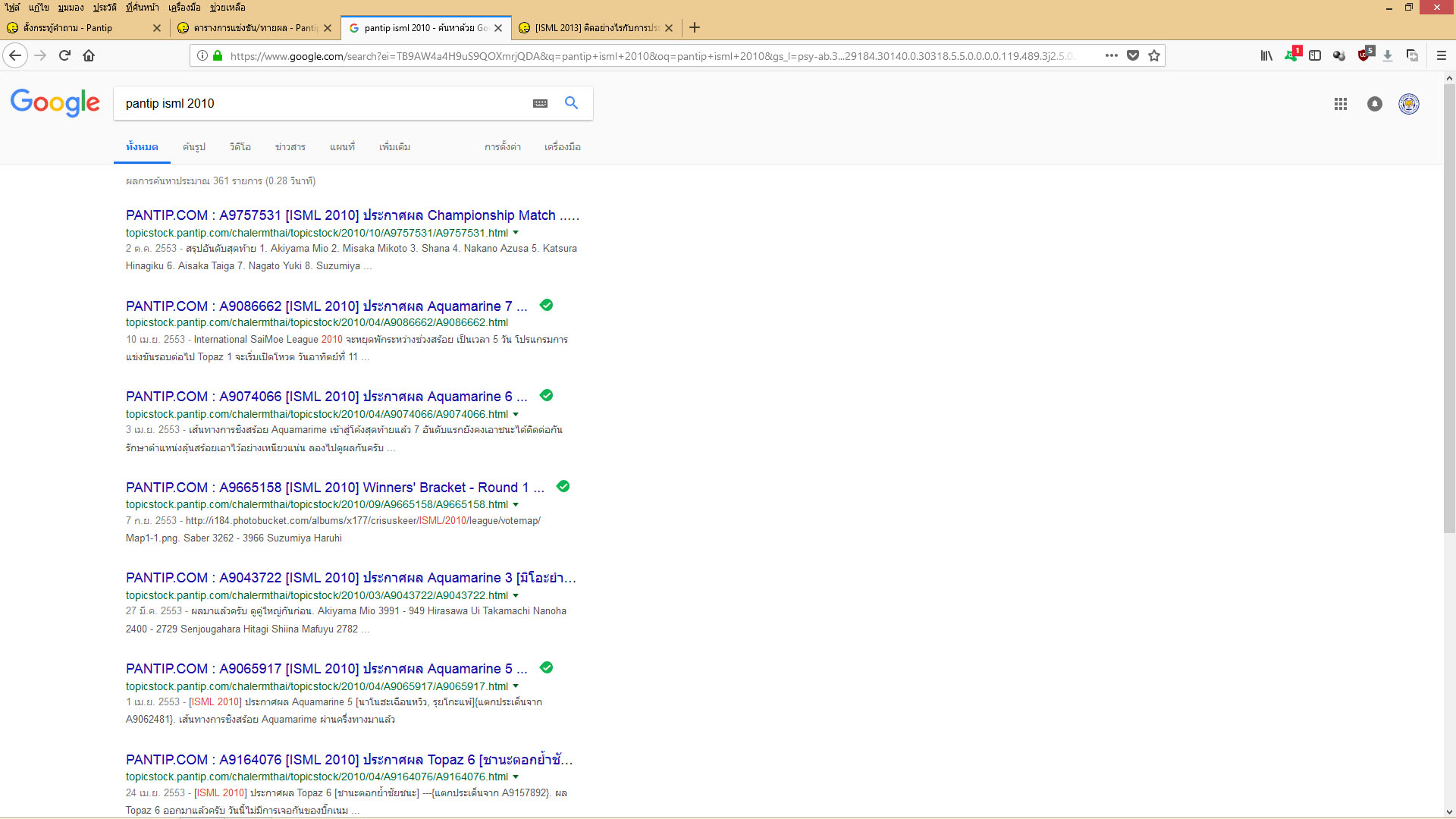Open the Firefox Library icon
This screenshot has width=1456, height=819.
pyautogui.click(x=1266, y=55)
